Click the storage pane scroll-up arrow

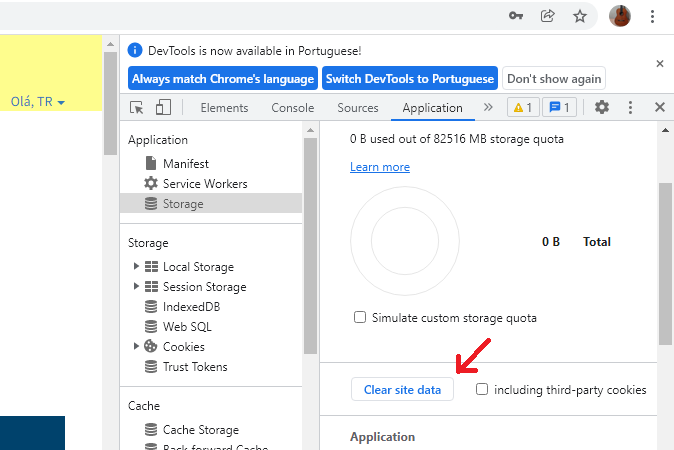[x=665, y=130]
